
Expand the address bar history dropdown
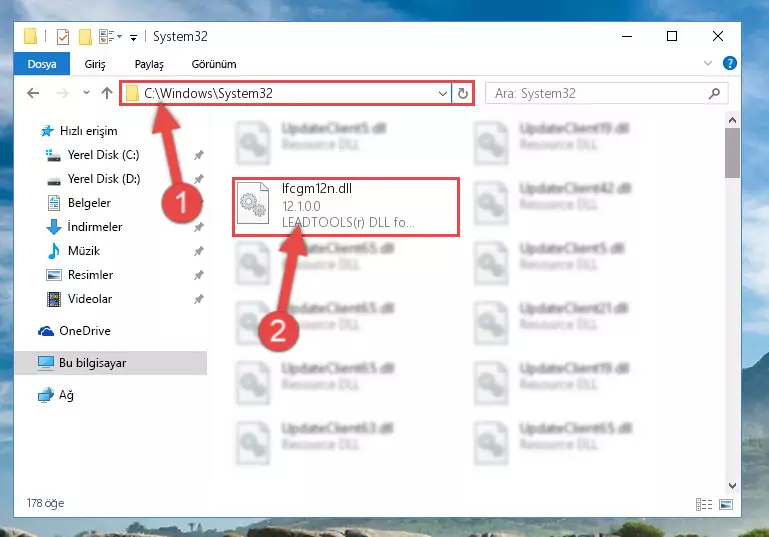443,93
